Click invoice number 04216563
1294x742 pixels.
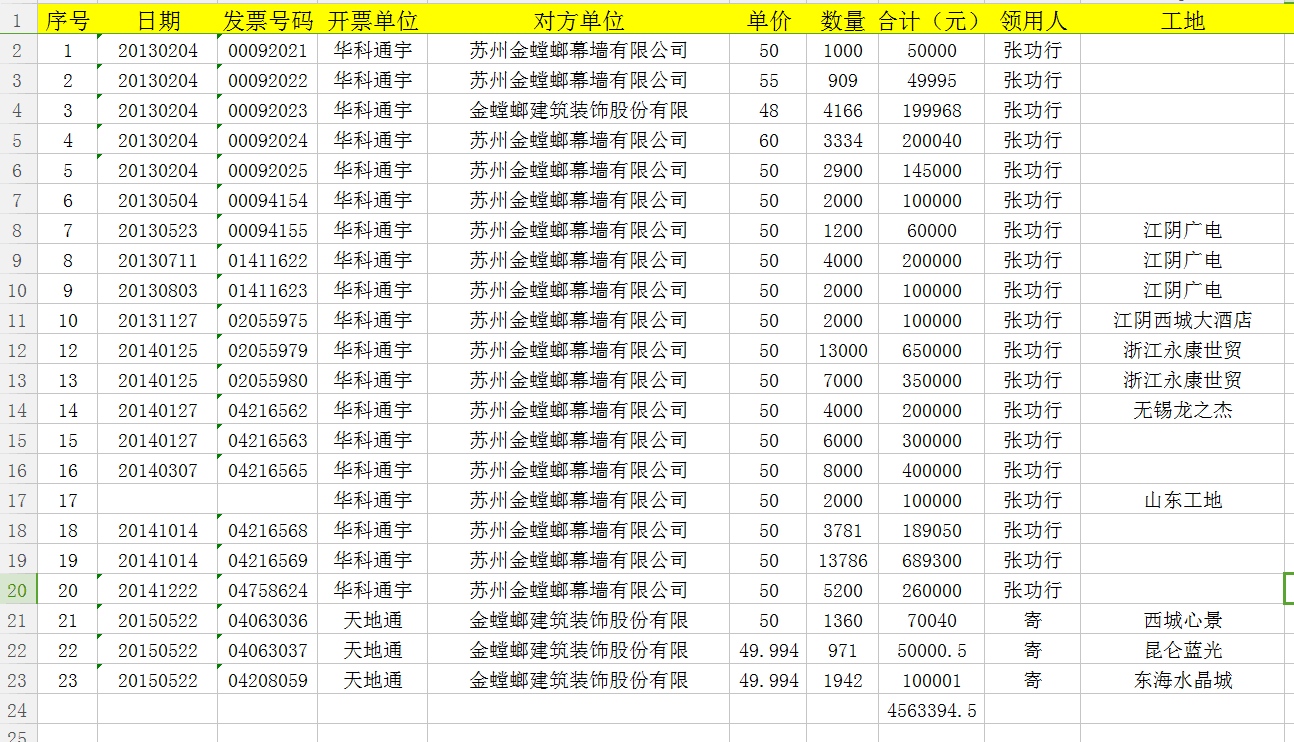click(x=268, y=440)
